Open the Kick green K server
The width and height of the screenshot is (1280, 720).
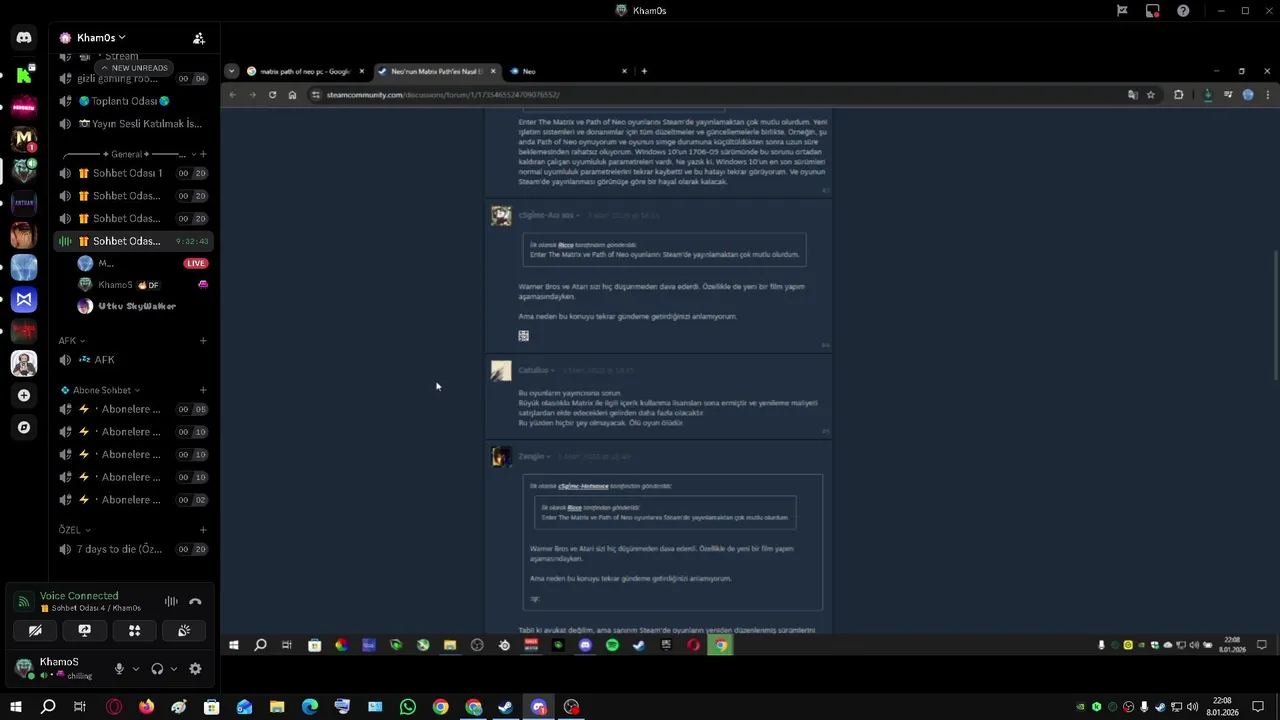point(24,74)
